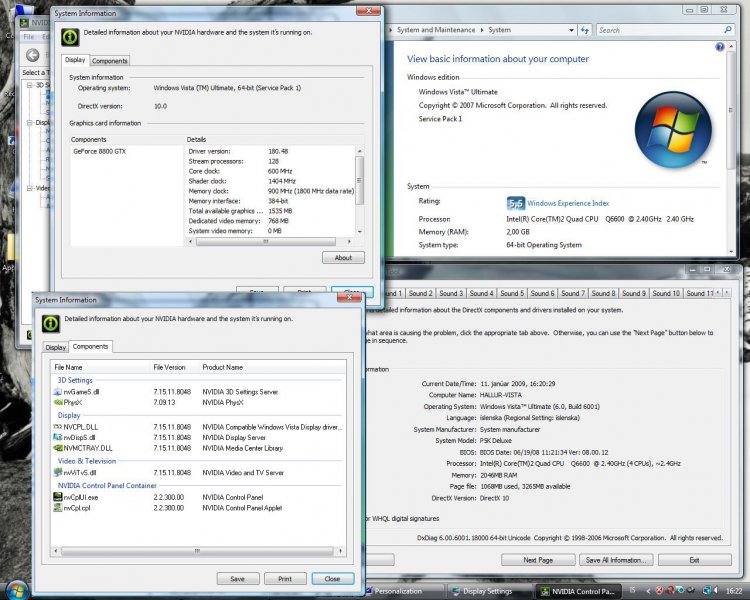This screenshot has height=600, width=750.
Task: Click the NVCPL.DLL file icon
Action: [x=58, y=427]
